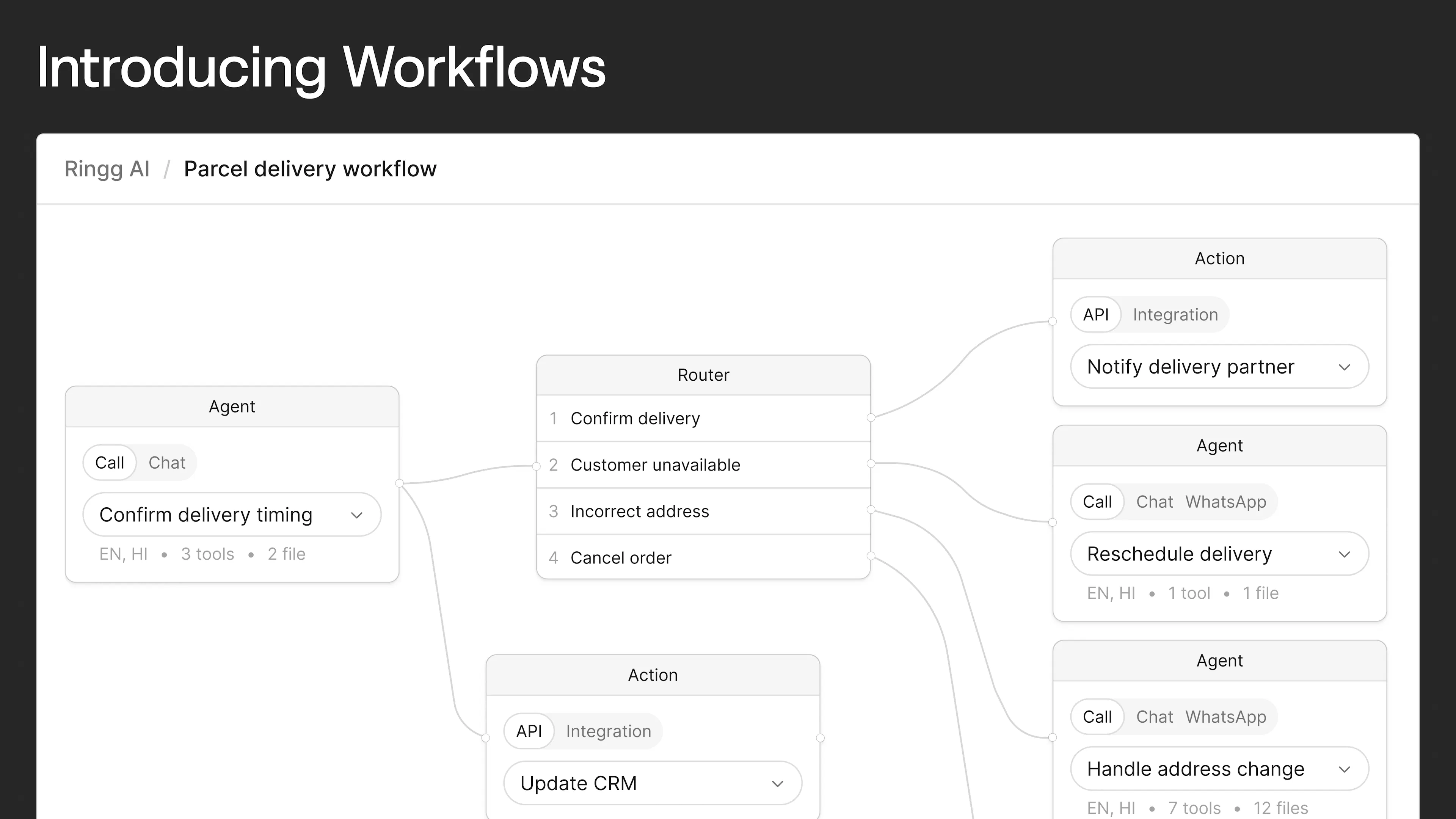Select the Confirm delivery router row
Viewport: 1456px width, 819px height.
click(x=703, y=418)
